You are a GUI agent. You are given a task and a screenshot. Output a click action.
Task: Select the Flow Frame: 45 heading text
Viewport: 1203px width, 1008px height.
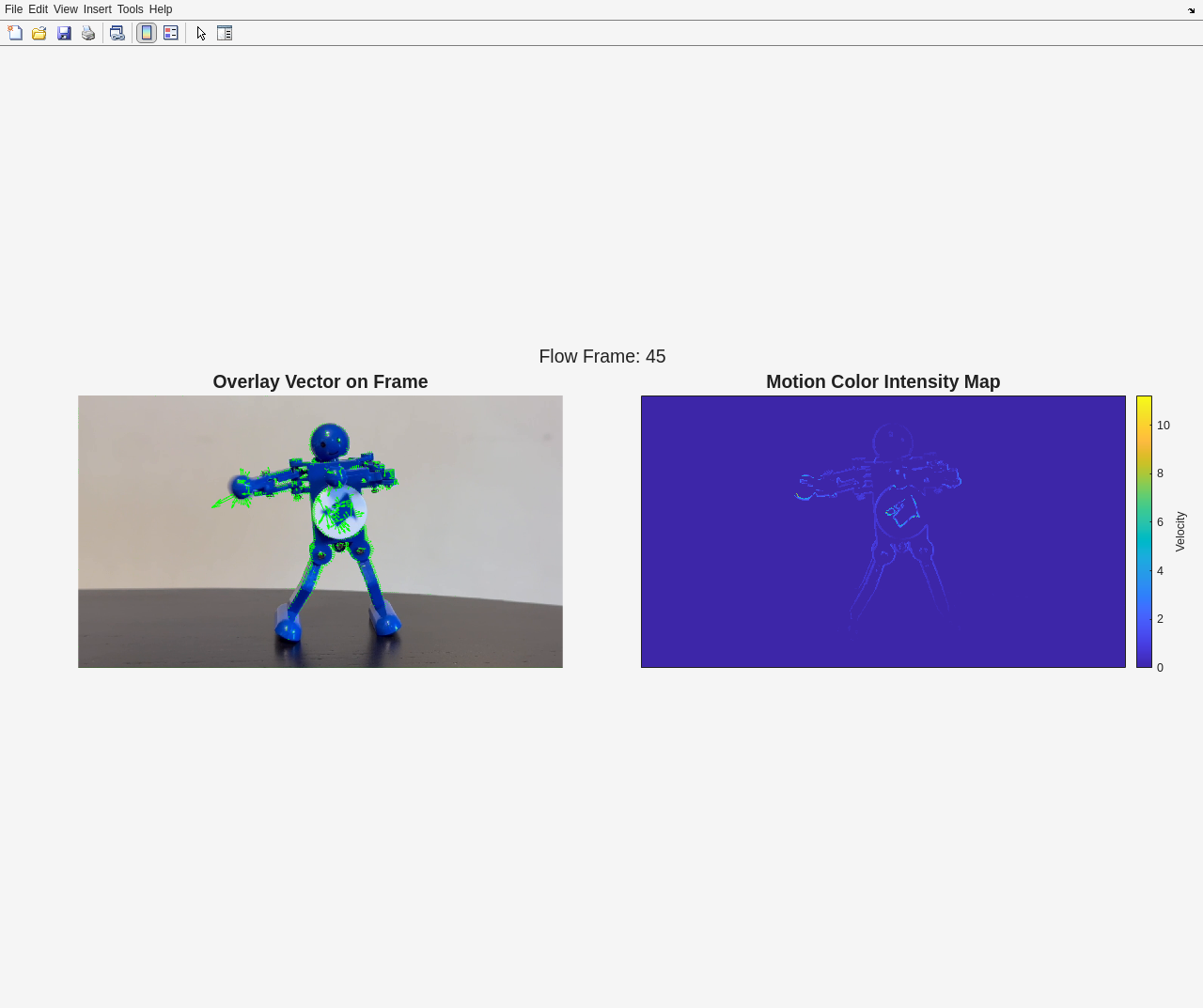click(601, 356)
